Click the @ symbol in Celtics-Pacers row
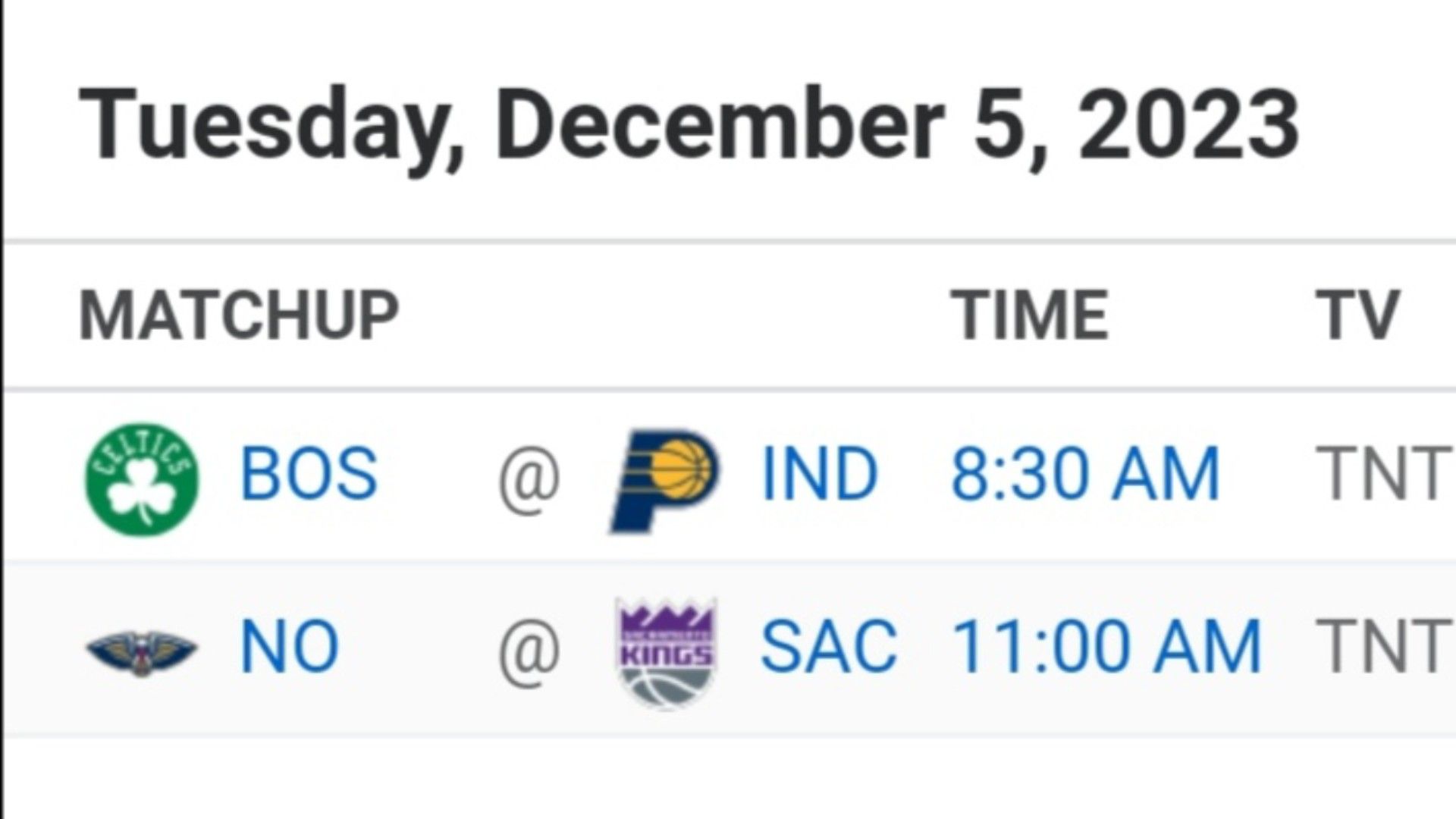 pos(529,478)
